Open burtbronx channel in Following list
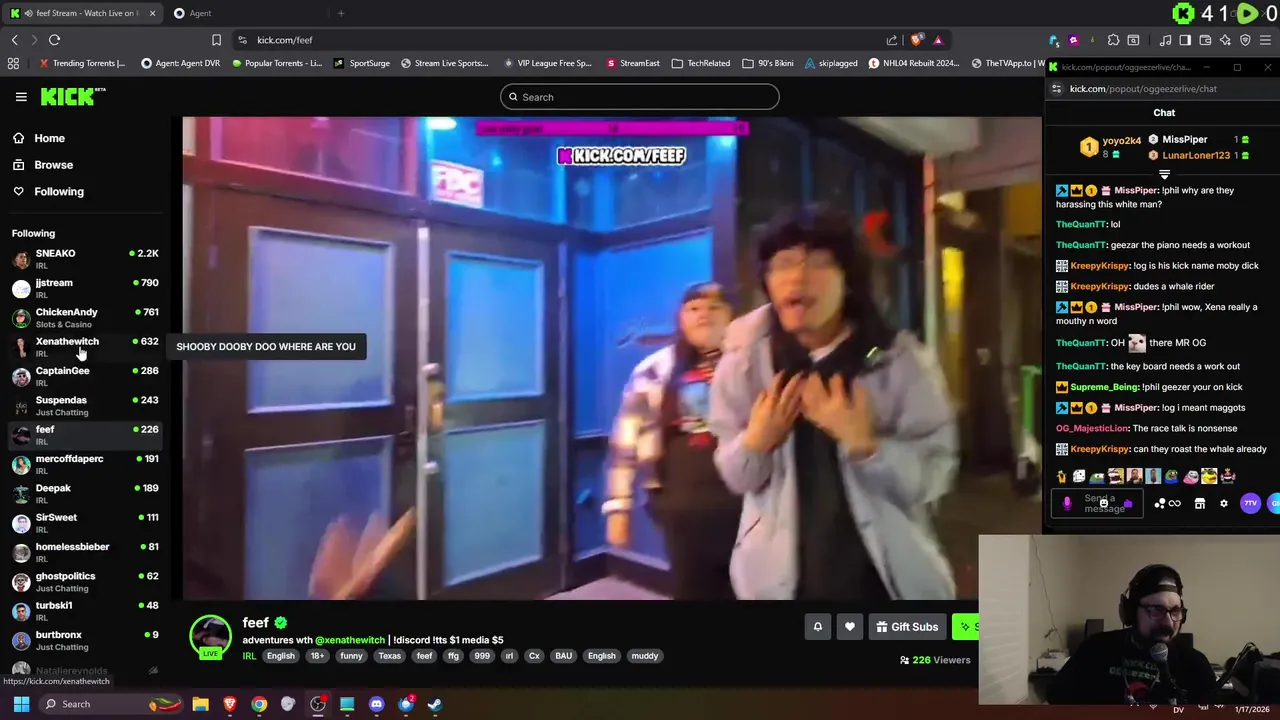Viewport: 1280px width, 720px height. click(85, 640)
